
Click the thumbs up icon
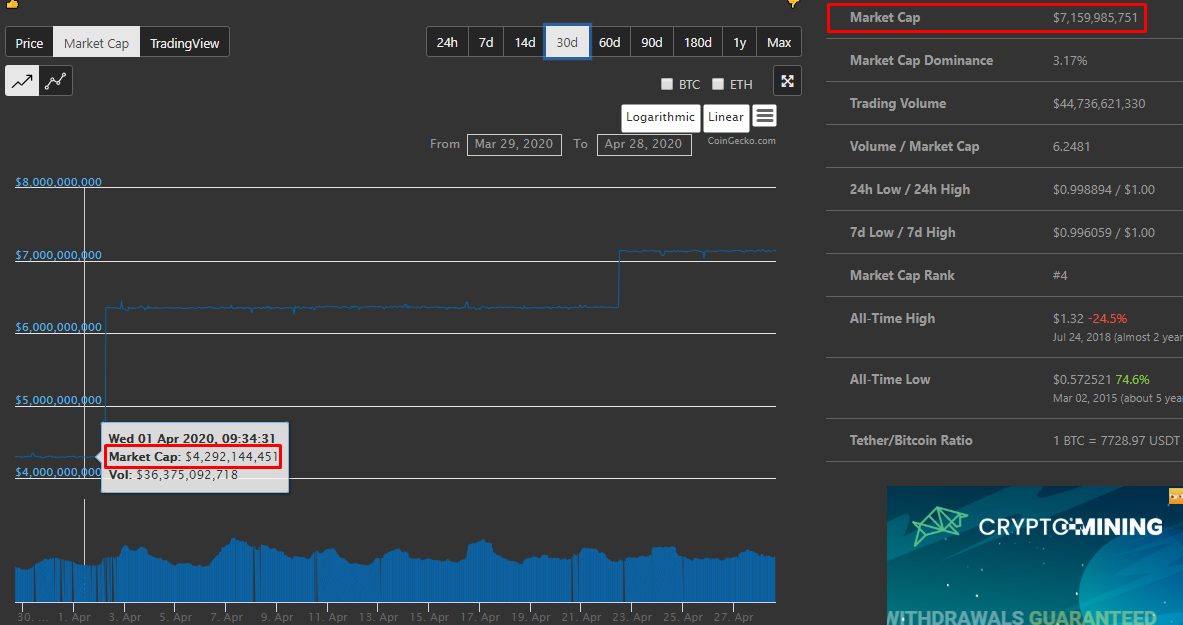coord(12,4)
